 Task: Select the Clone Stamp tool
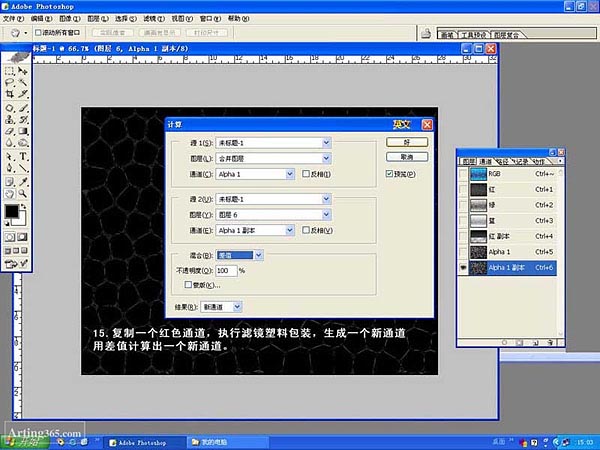pos(10,120)
